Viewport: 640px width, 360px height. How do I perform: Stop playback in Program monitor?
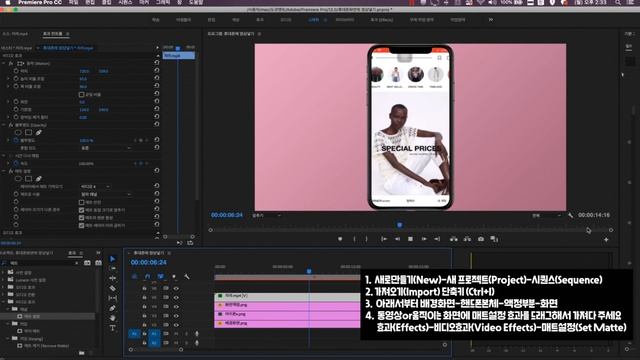coord(410,239)
